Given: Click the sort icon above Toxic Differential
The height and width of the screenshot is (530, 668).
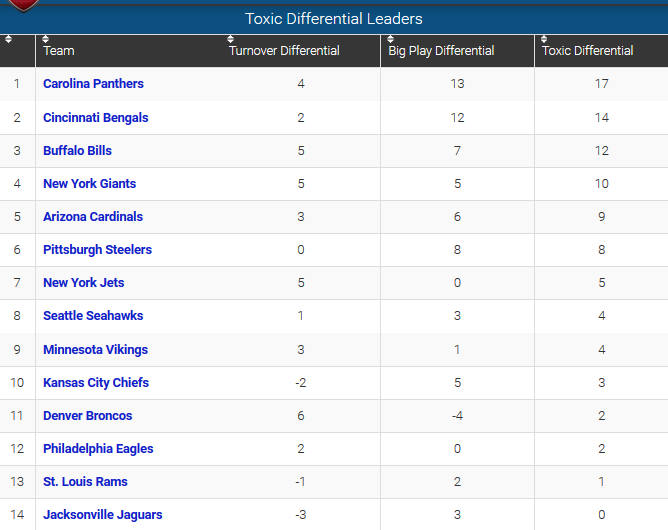Looking at the screenshot, I should pyautogui.click(x=544, y=39).
